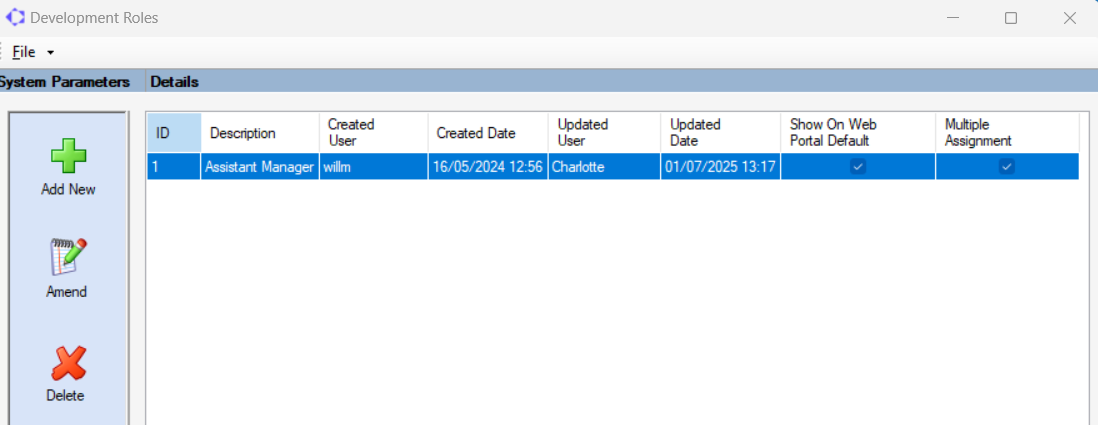Click the Charlotte updated user cell

605,167
